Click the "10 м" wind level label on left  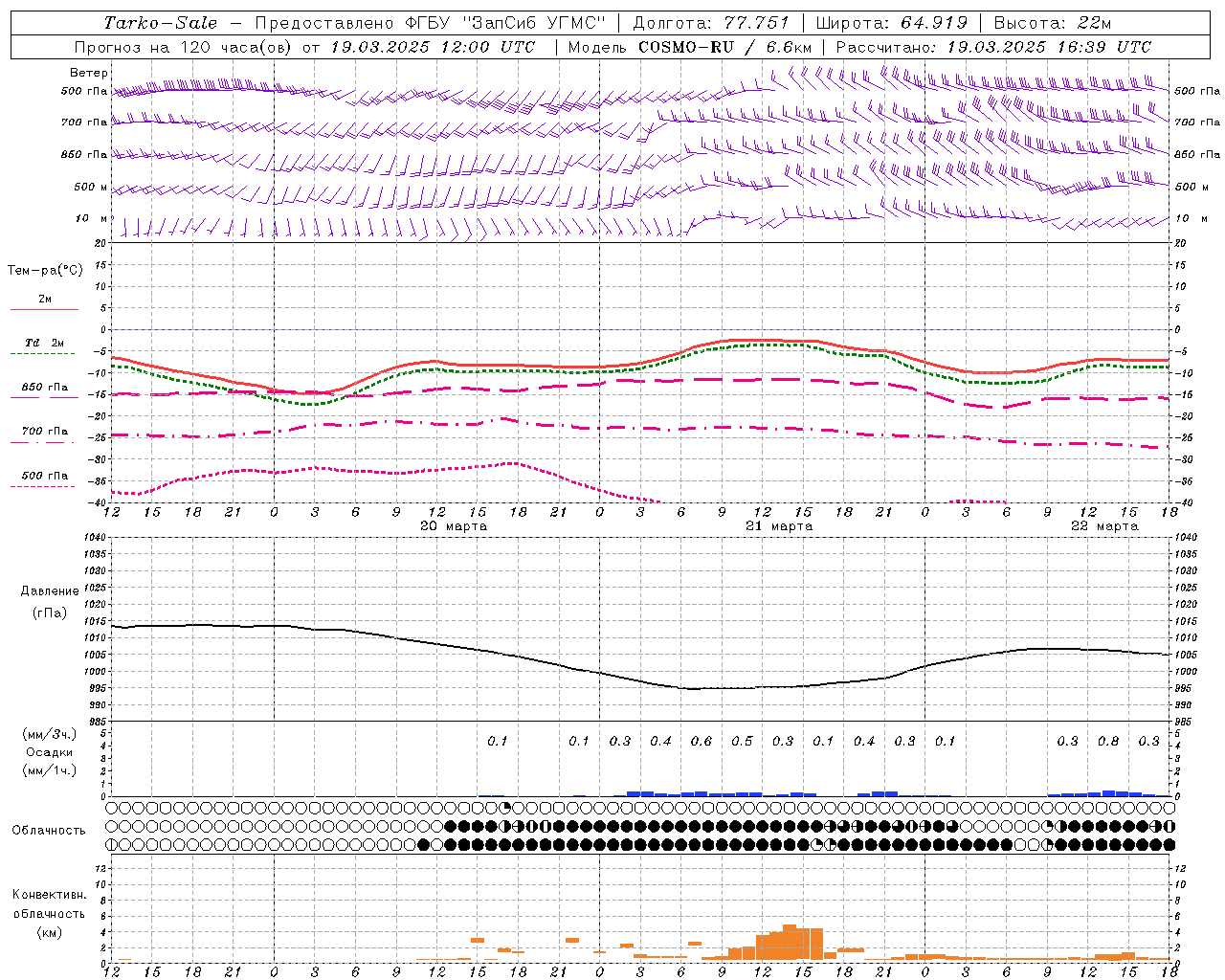93,218
